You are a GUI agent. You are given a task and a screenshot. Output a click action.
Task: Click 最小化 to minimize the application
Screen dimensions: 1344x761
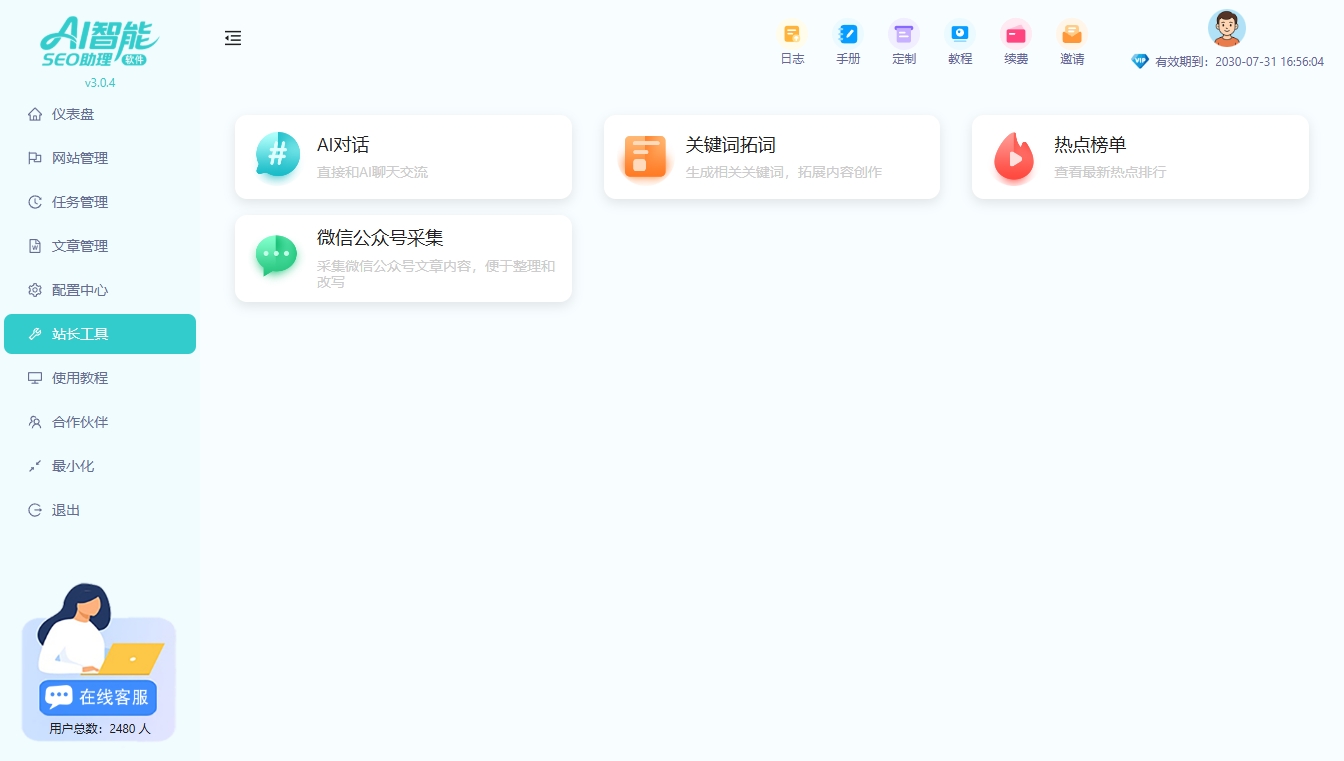click(x=75, y=465)
